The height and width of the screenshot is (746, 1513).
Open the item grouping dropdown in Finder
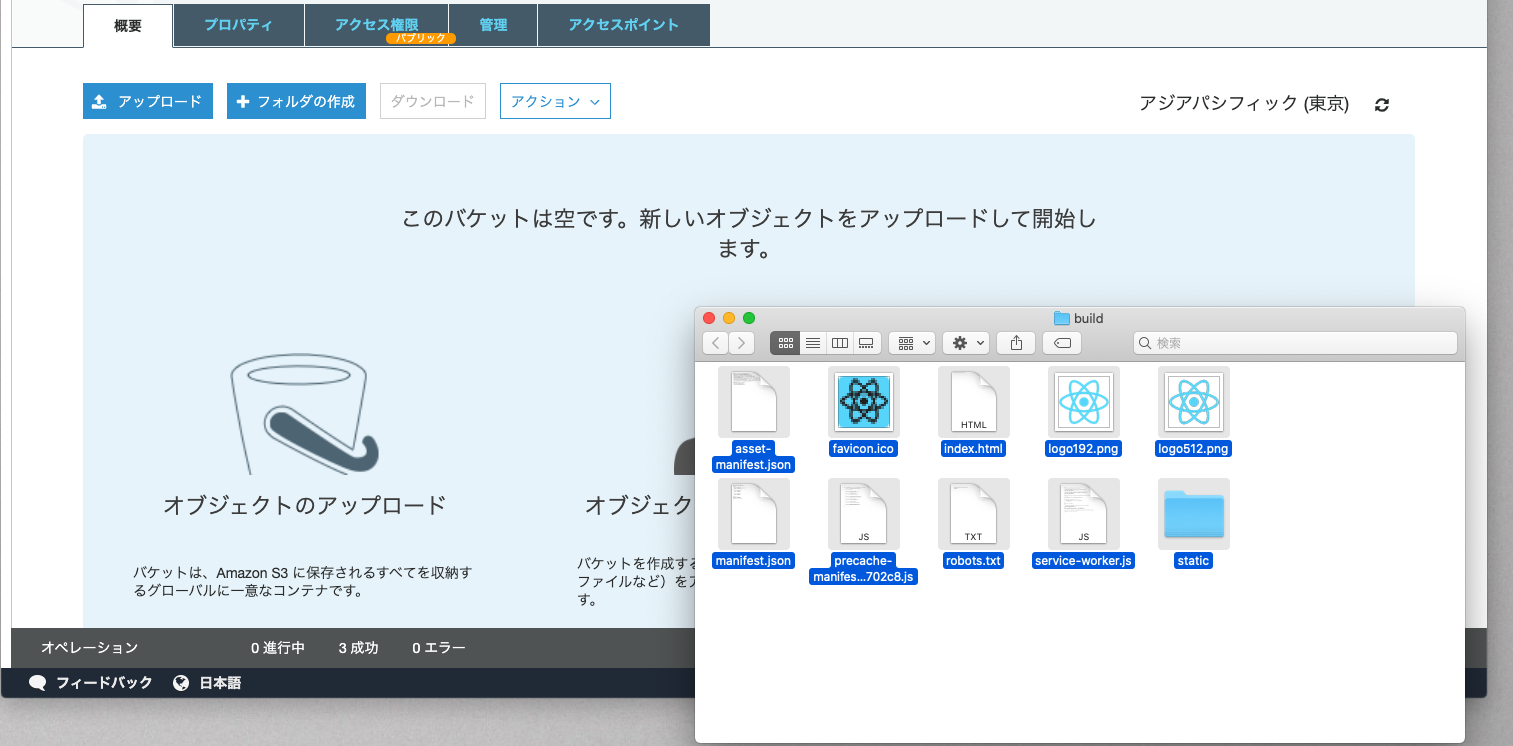click(x=911, y=343)
